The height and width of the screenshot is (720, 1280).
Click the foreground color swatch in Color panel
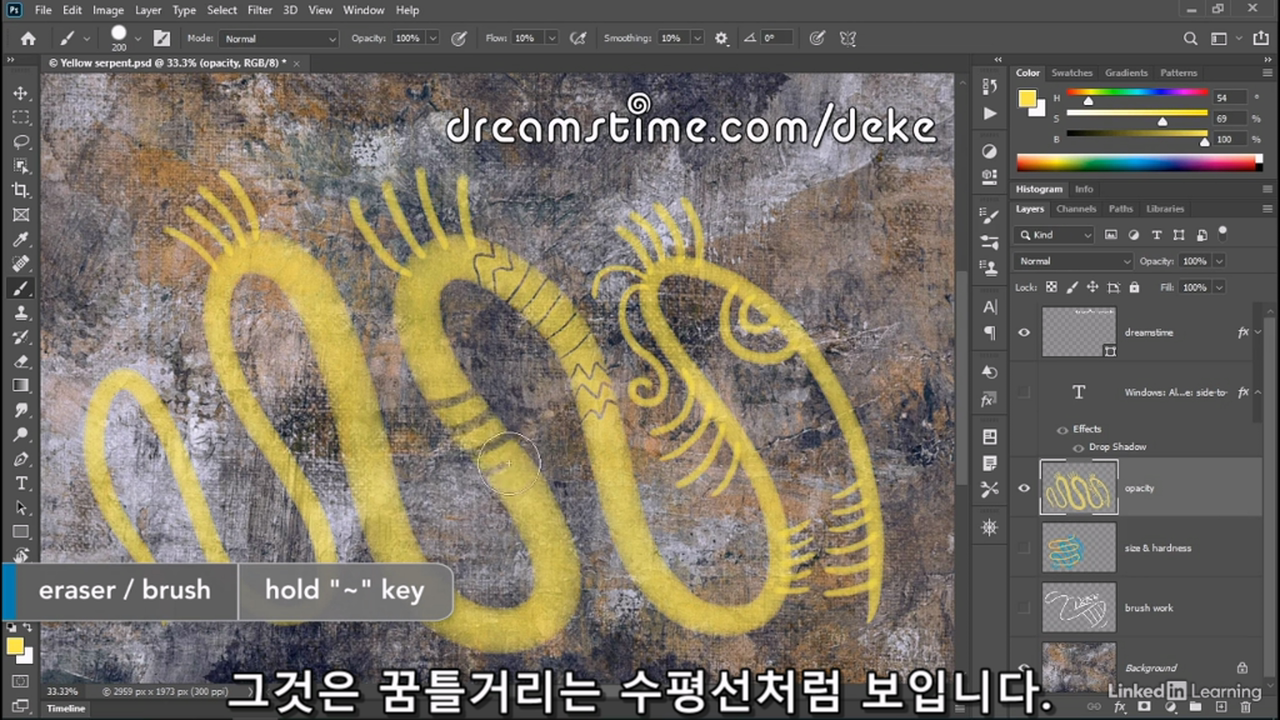pos(1027,98)
